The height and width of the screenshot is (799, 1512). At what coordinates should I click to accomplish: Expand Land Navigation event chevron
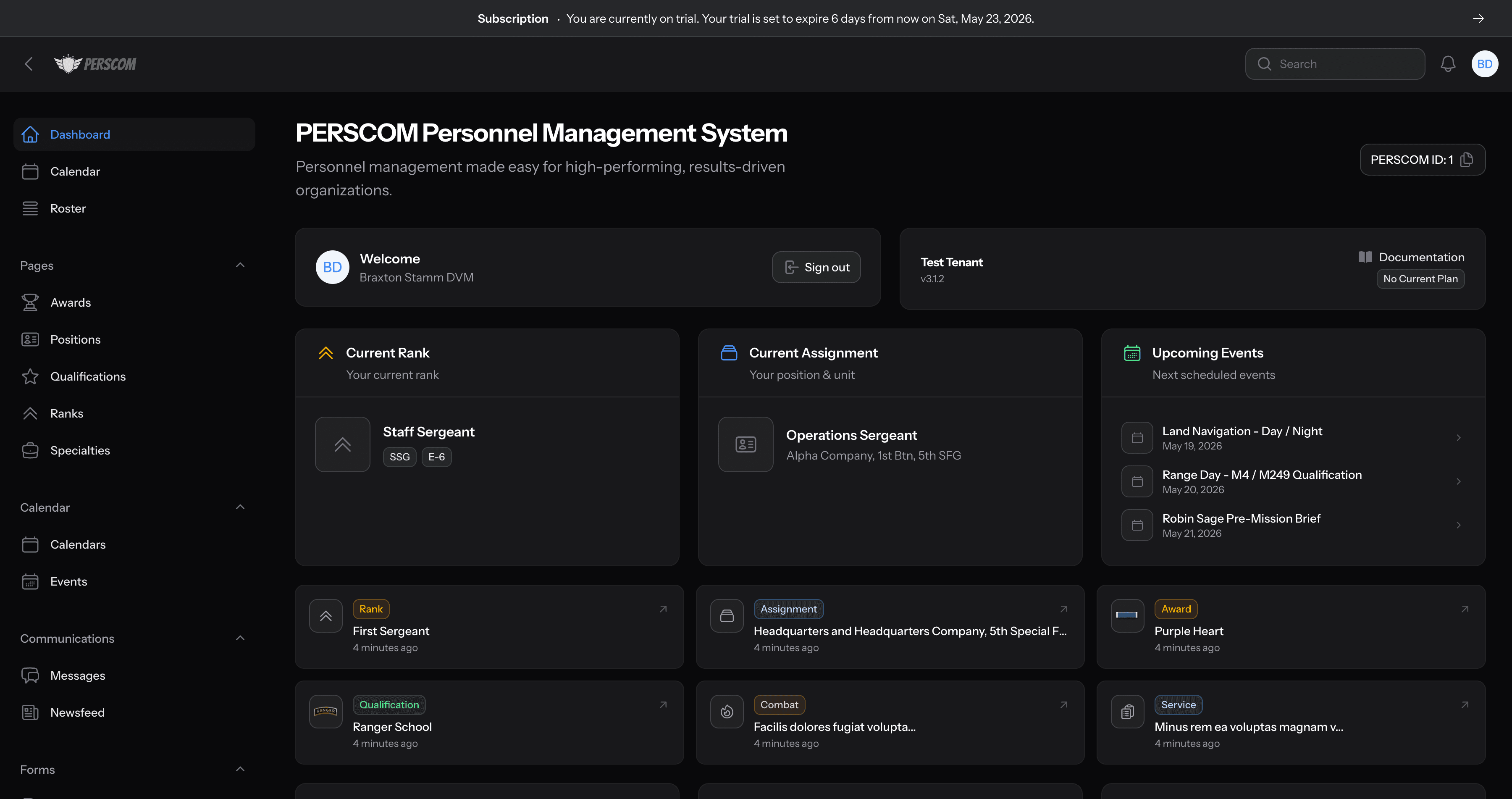coord(1459,438)
